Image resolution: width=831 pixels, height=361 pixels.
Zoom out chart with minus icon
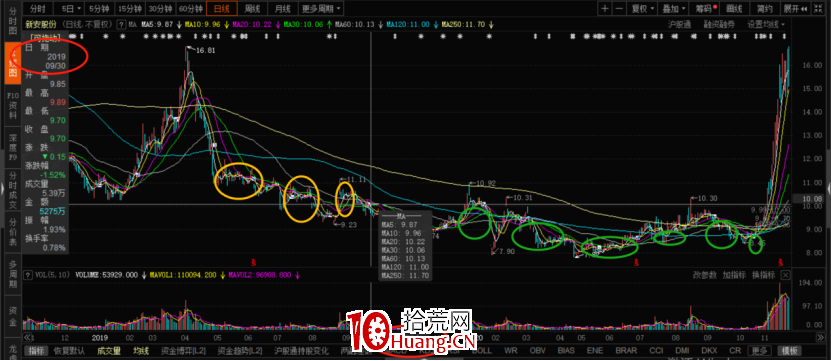pos(619,8)
